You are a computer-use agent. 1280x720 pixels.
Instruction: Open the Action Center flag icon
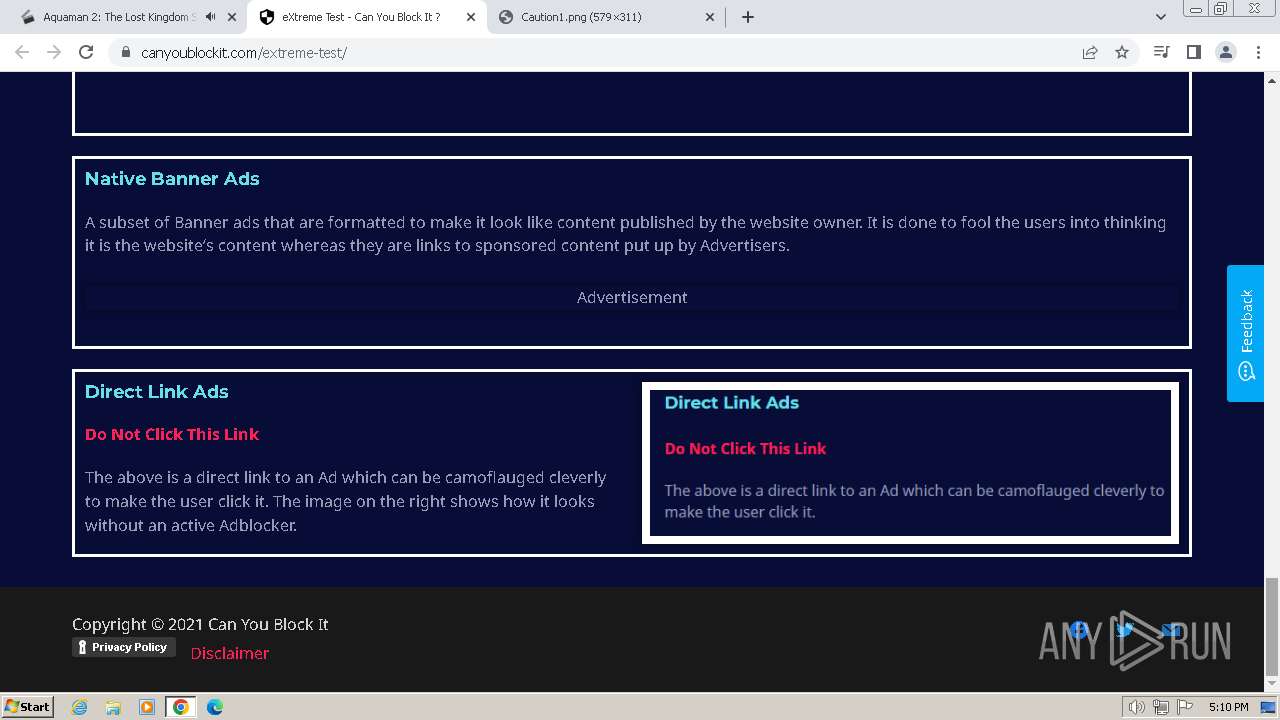click(x=1185, y=707)
